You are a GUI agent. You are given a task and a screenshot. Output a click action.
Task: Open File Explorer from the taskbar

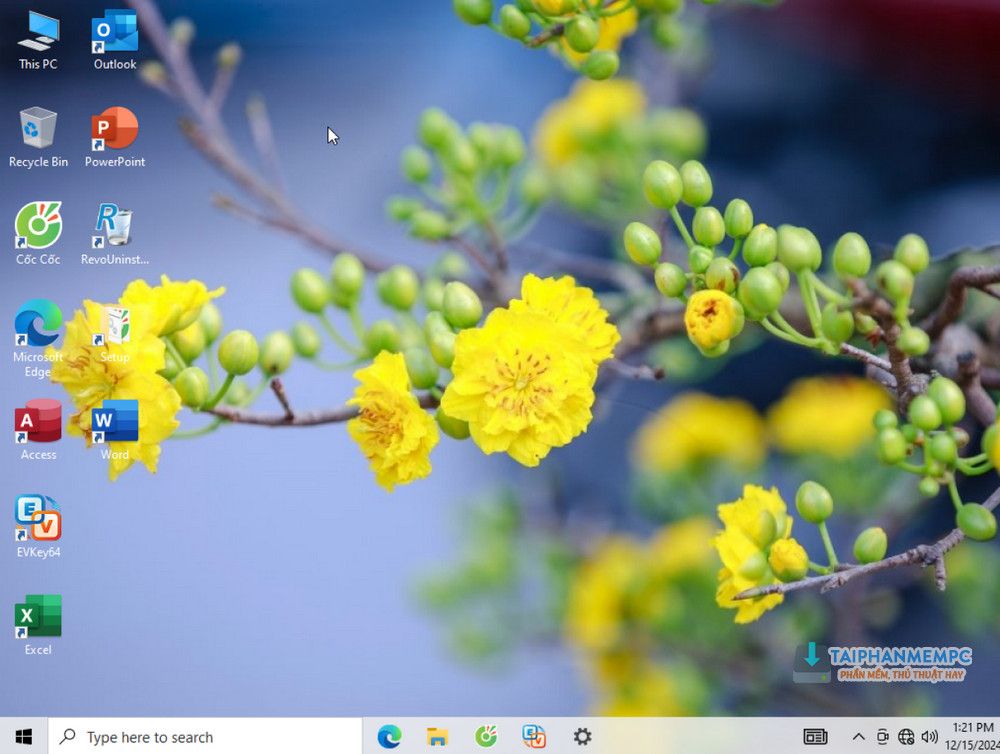(x=437, y=737)
